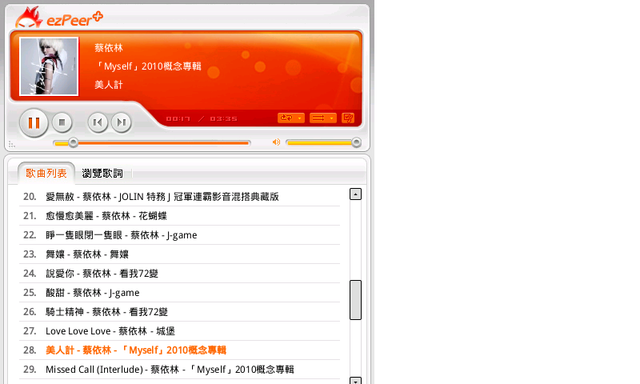This screenshot has height=384, width=640.
Task: Select song 24 說愛你
Action: [180, 273]
